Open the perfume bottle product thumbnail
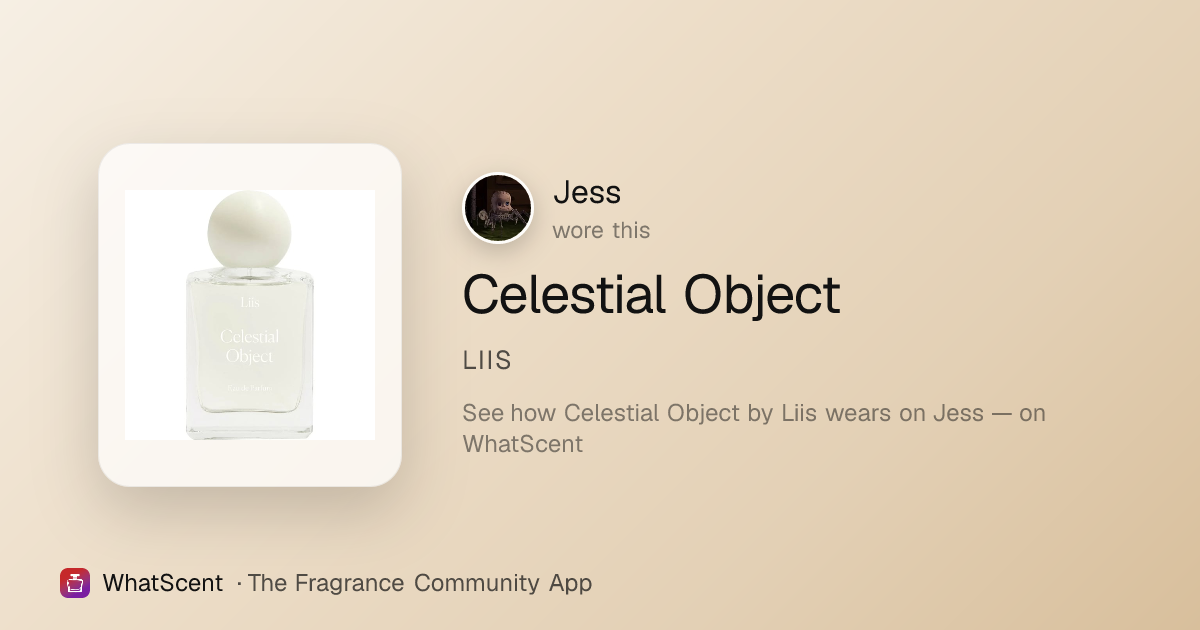Screen dimensions: 1200x630 [x=250, y=315]
